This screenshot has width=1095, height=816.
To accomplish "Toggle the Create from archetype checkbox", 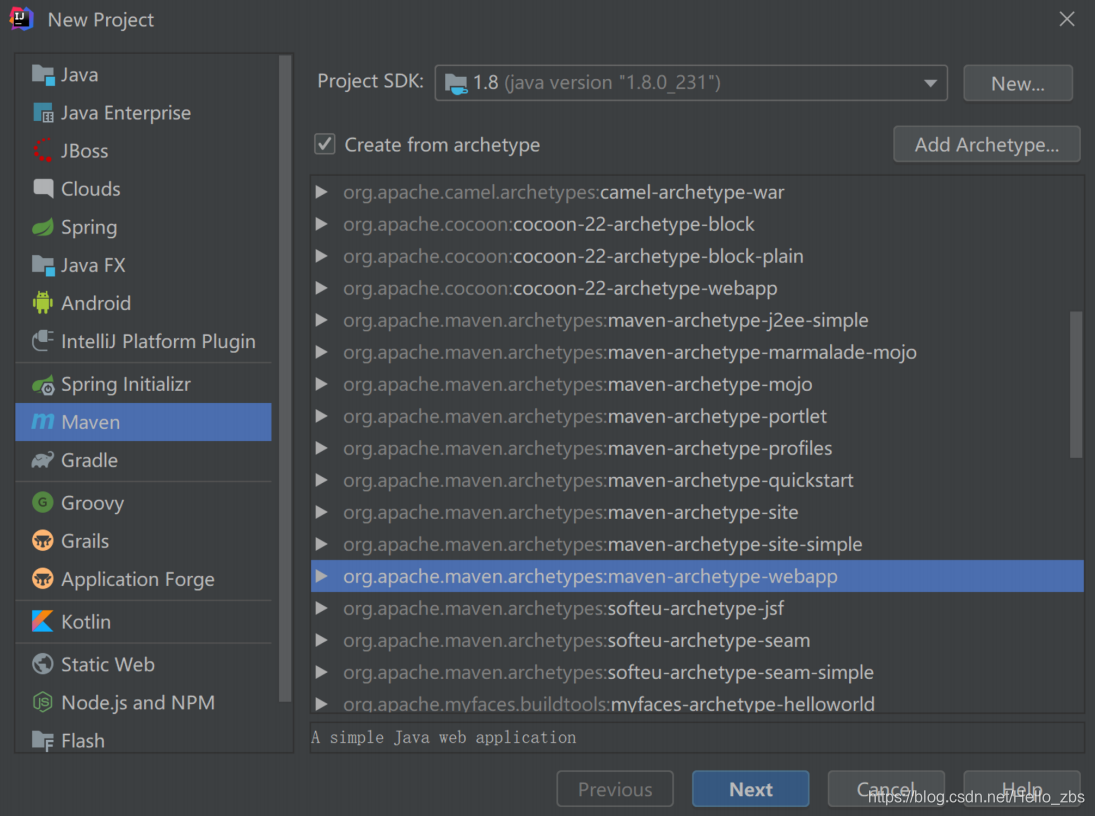I will [325, 145].
